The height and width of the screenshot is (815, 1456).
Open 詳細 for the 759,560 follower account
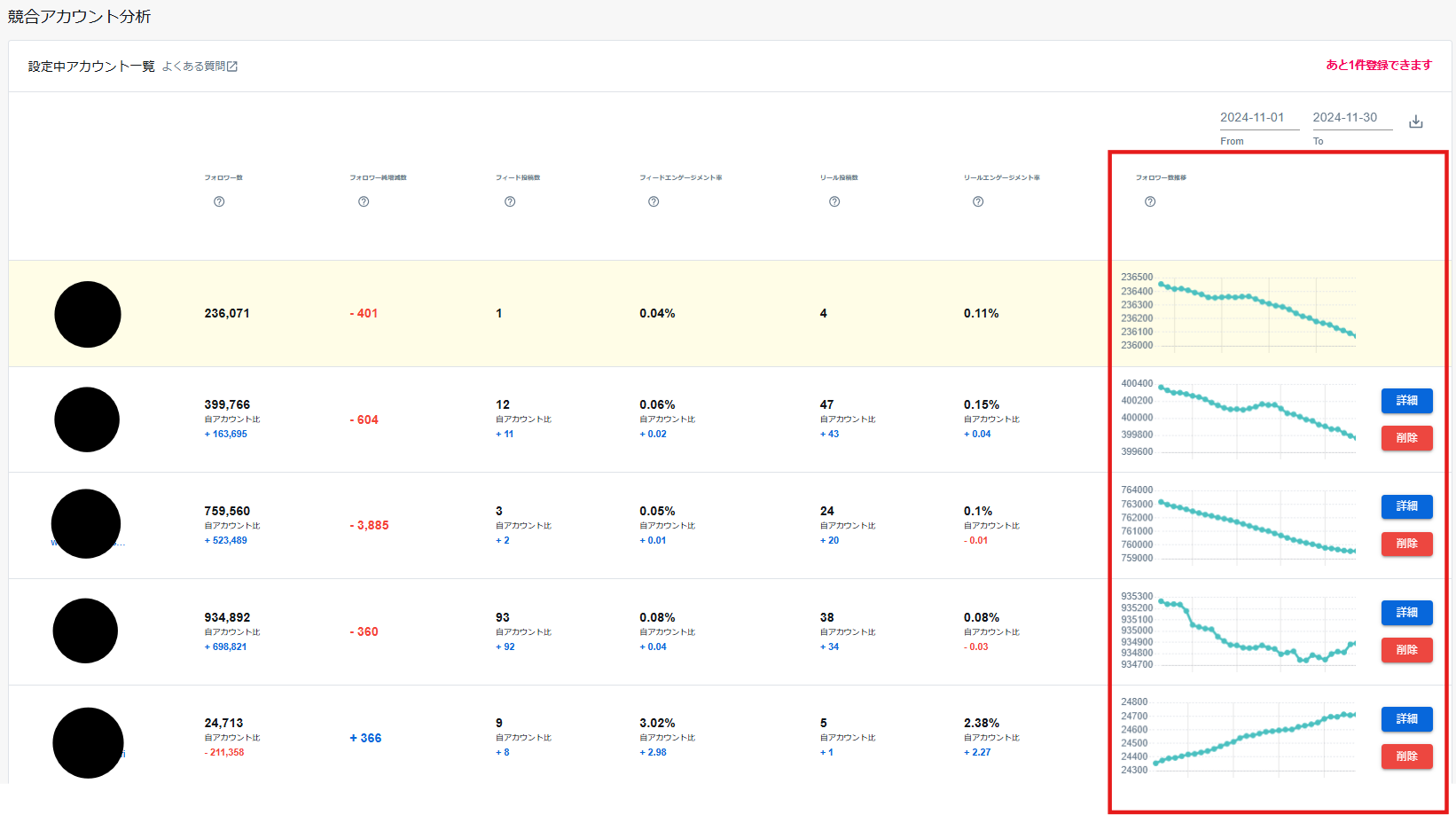[x=1406, y=506]
